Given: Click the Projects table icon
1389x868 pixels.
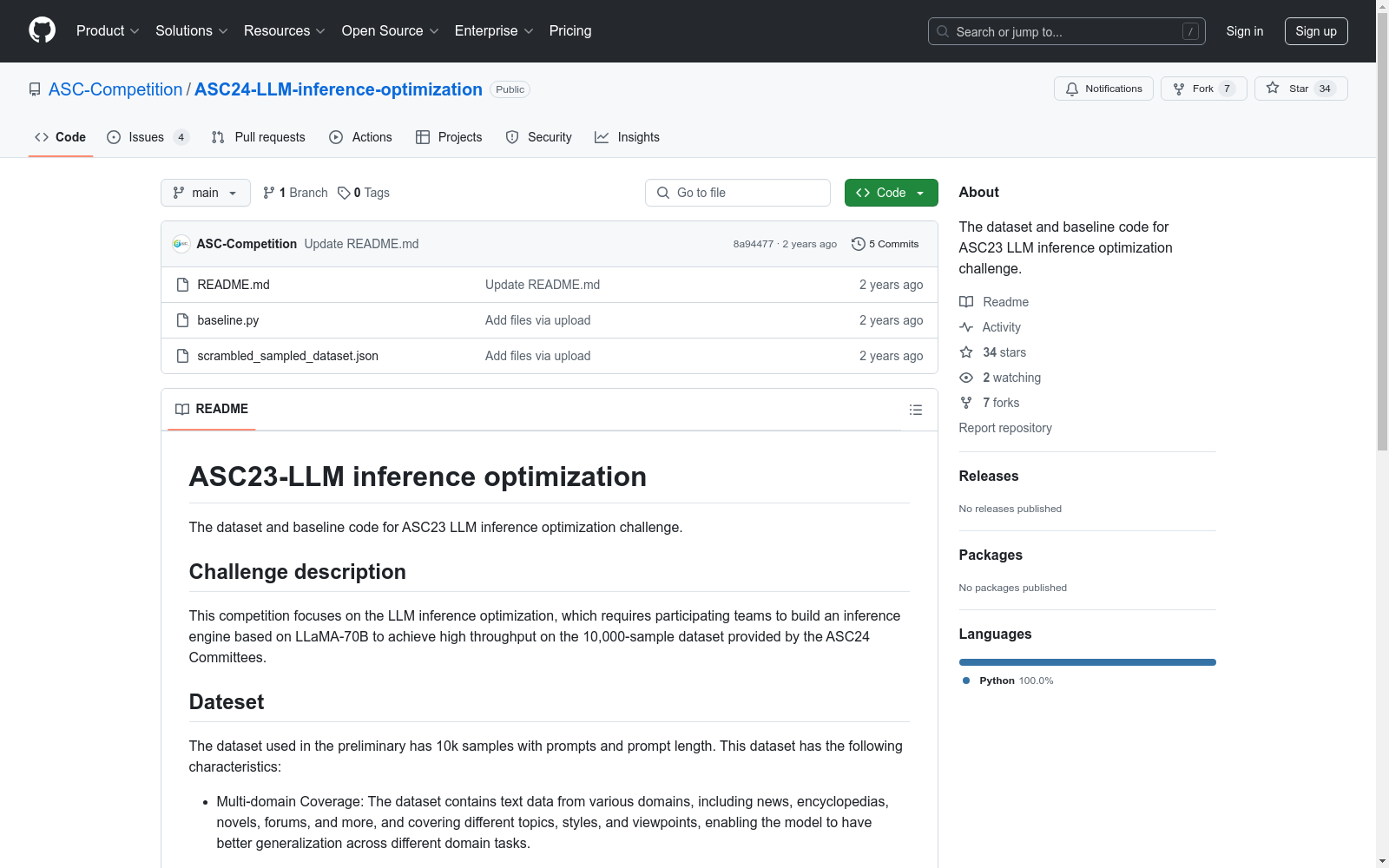Looking at the screenshot, I should click(423, 137).
